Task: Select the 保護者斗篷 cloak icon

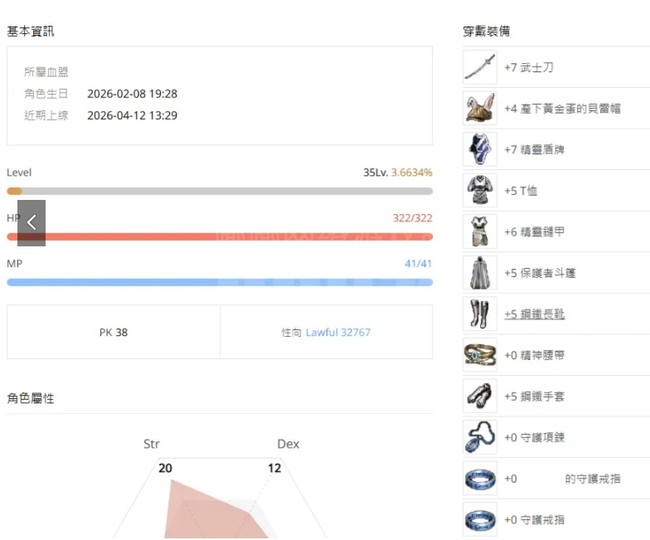Action: 480,272
